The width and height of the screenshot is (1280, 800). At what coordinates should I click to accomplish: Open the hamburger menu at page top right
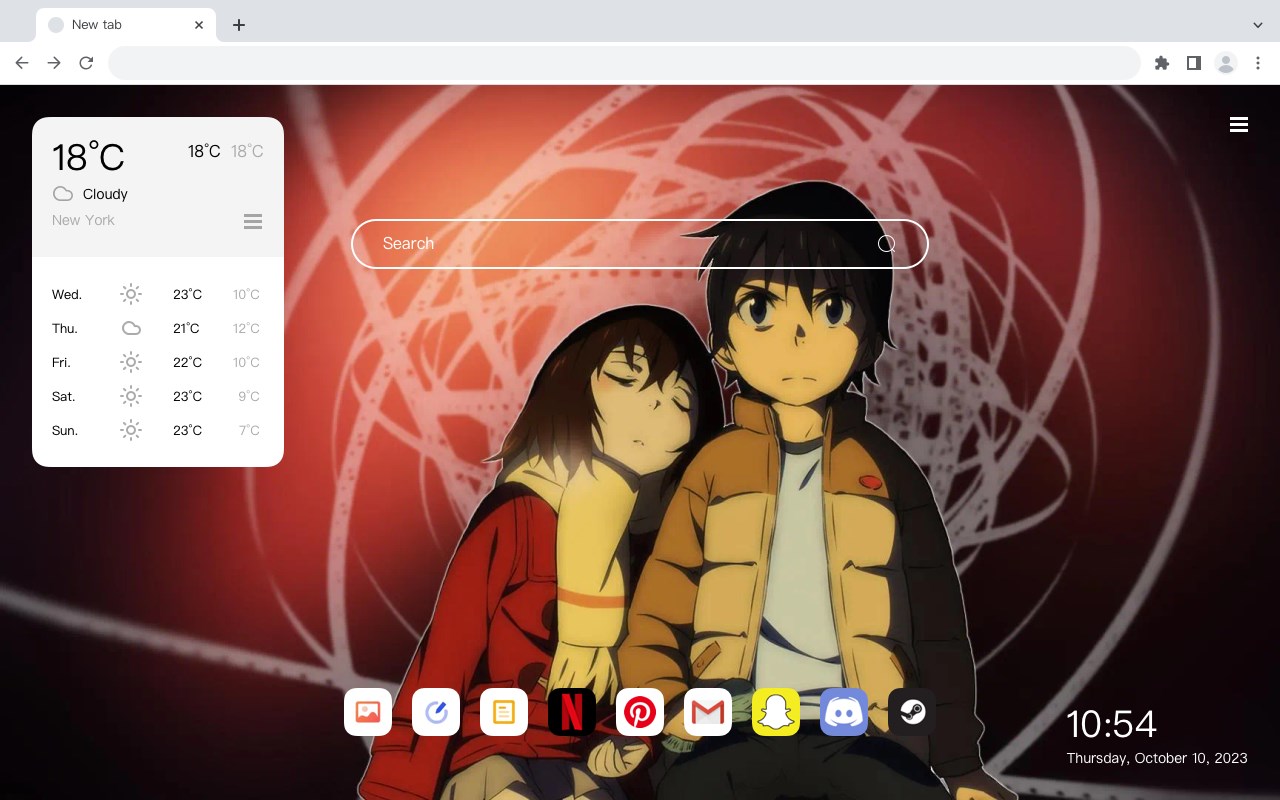coord(1239,124)
